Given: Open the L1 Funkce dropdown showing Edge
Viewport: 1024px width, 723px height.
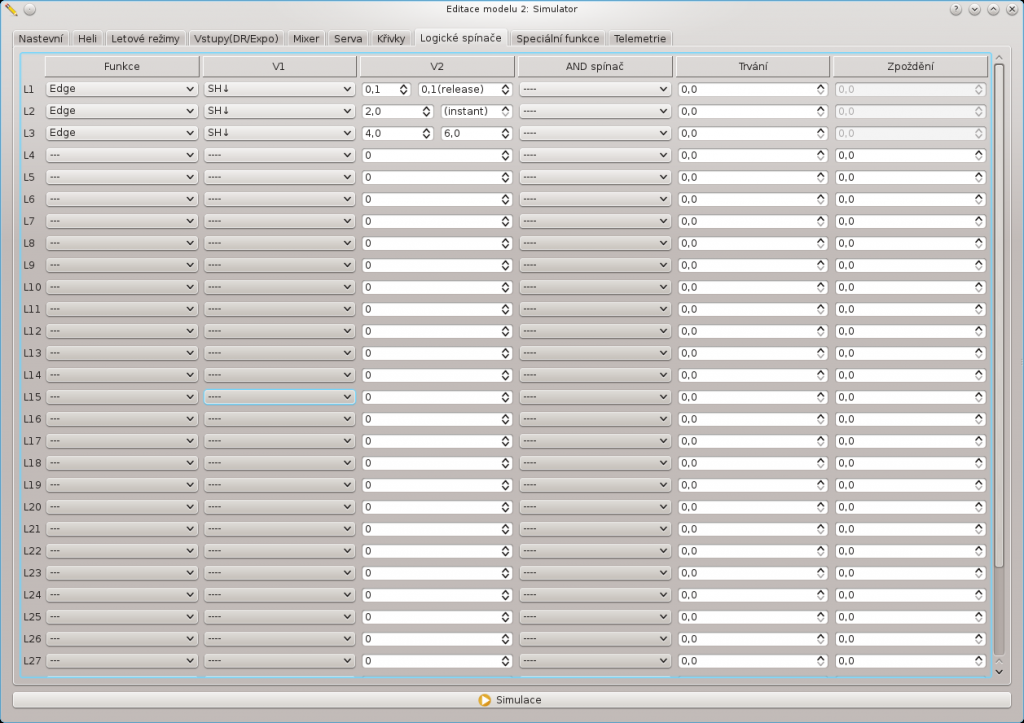Looking at the screenshot, I should click(122, 89).
